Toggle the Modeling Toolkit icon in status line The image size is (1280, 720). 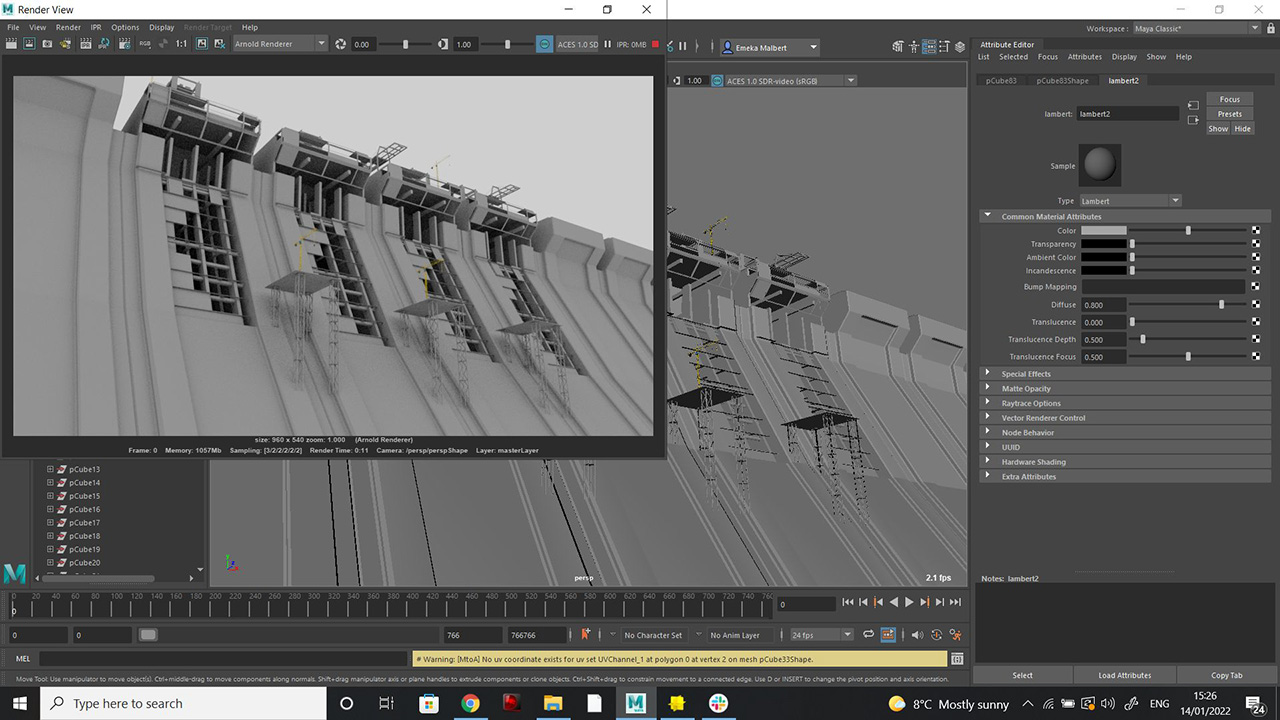coord(898,46)
